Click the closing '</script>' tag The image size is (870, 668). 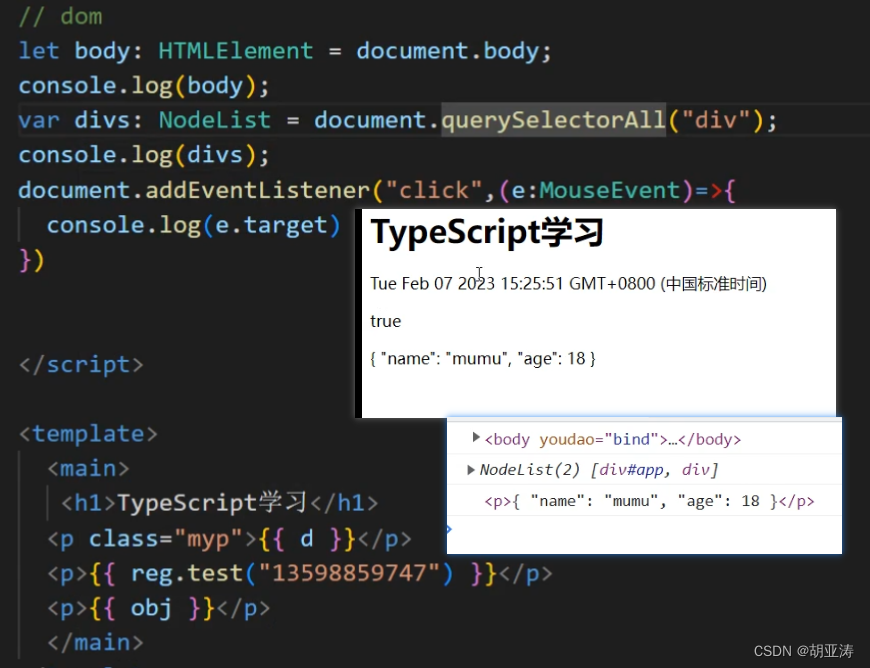[x=81, y=365]
